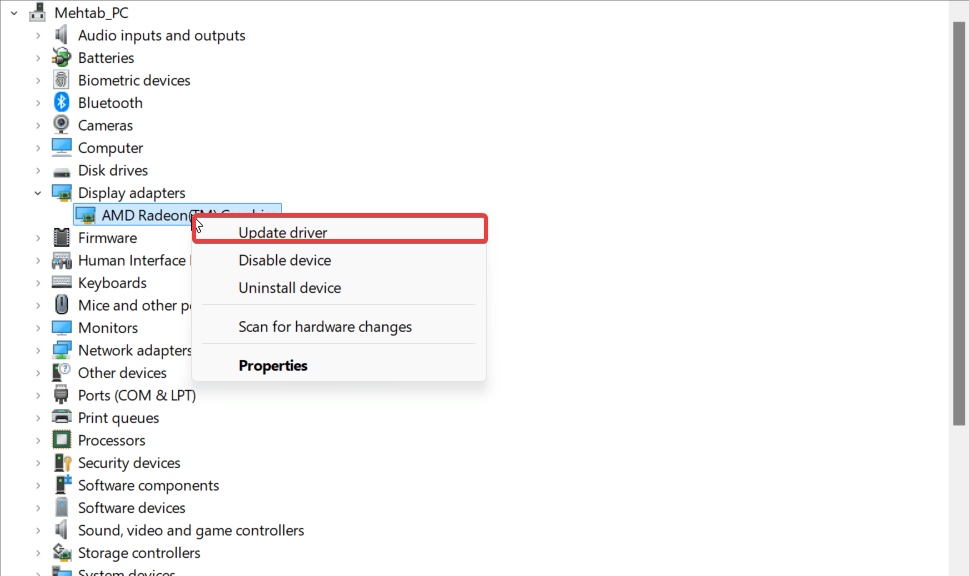Open Properties from the context menu
Screen dimensions: 969x576
pyautogui.click(x=339, y=366)
